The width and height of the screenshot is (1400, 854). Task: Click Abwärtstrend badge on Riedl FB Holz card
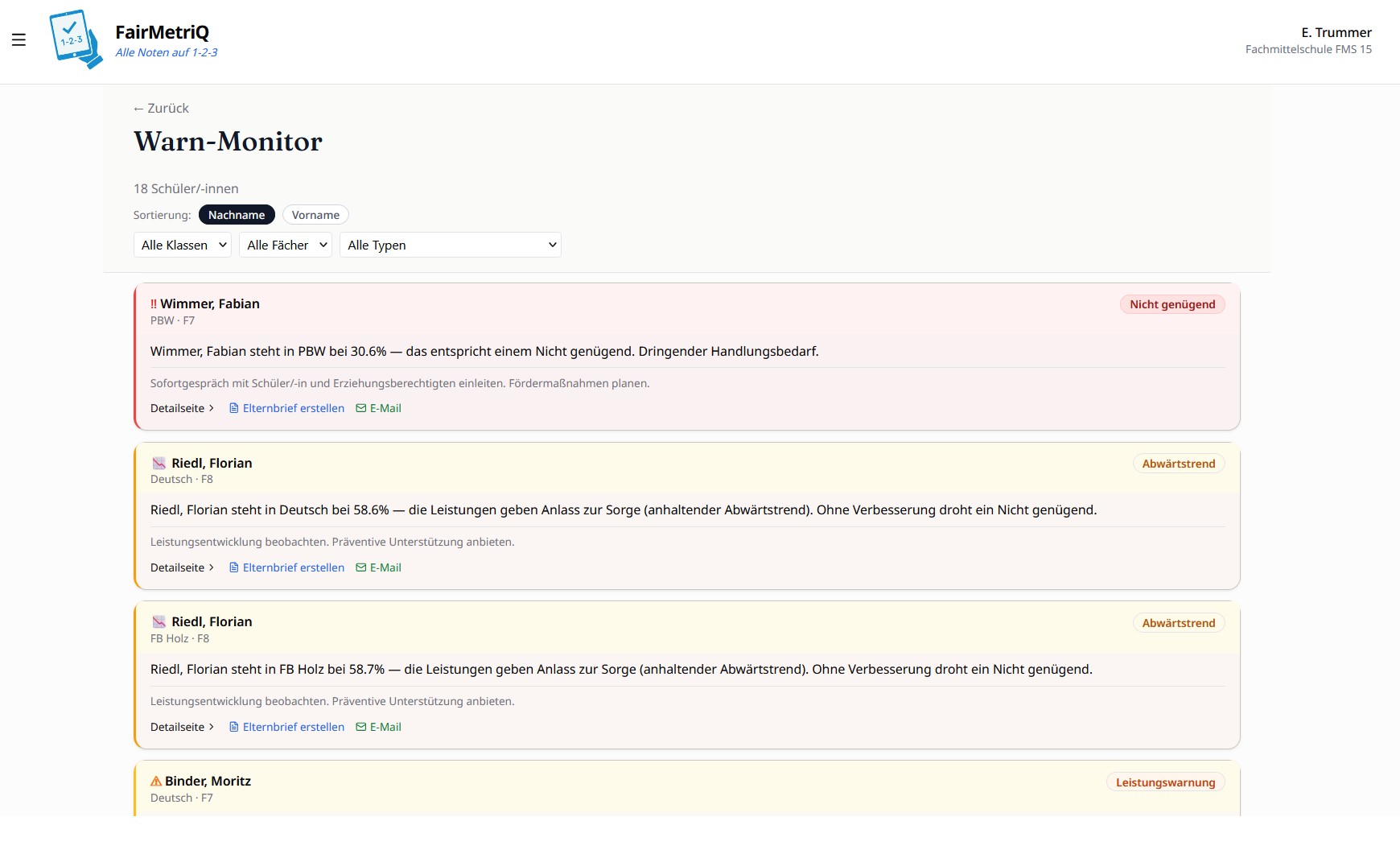[x=1179, y=623]
